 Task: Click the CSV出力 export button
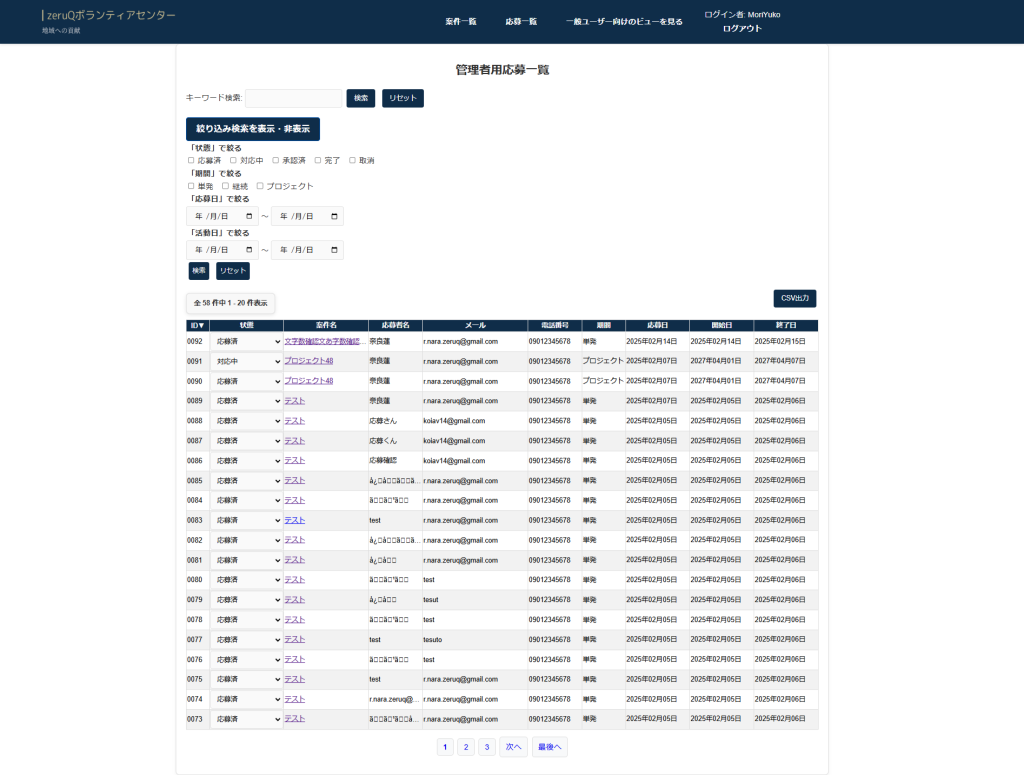(x=794, y=298)
